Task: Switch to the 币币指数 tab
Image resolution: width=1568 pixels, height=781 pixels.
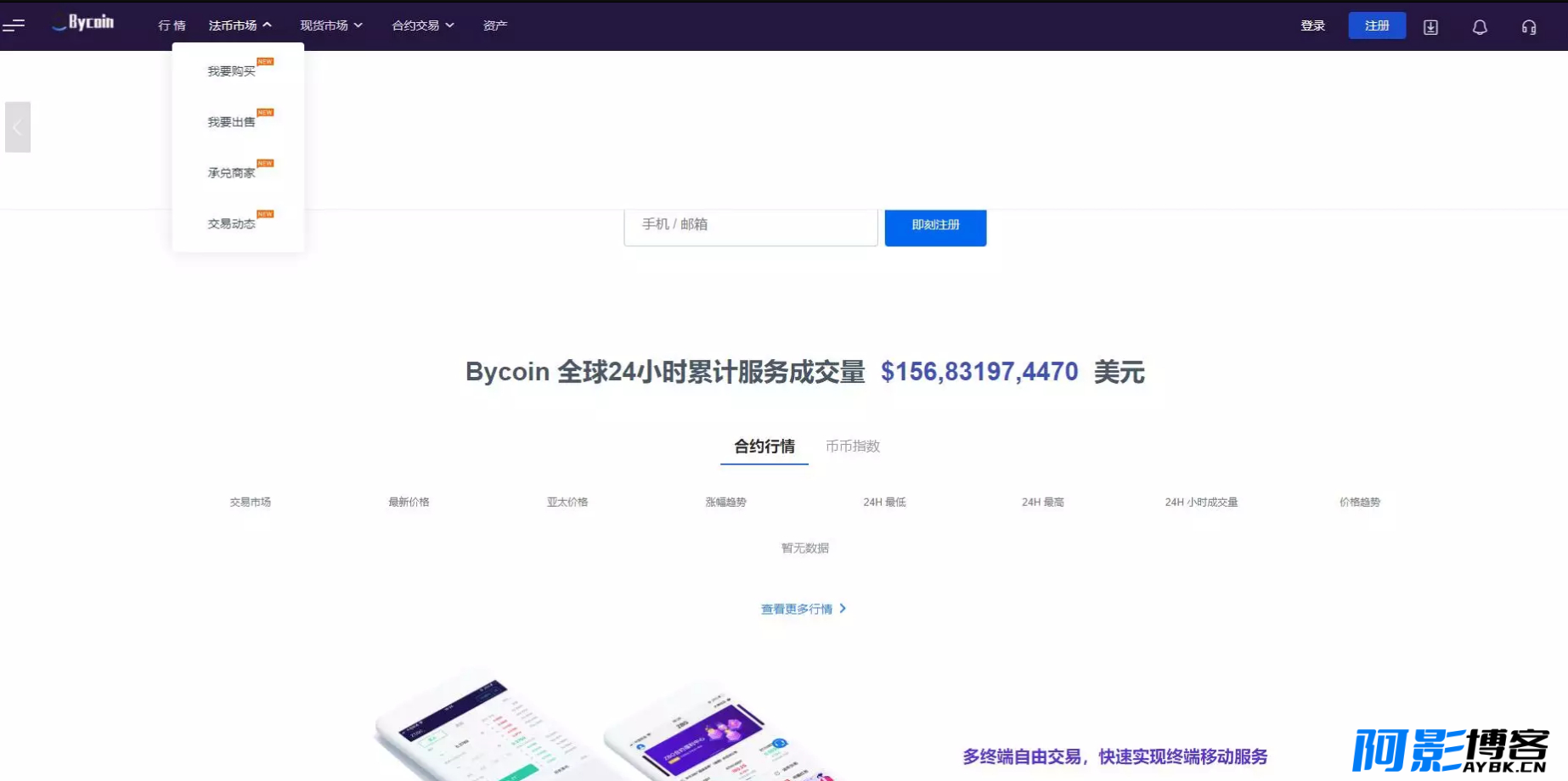Action: [x=853, y=447]
